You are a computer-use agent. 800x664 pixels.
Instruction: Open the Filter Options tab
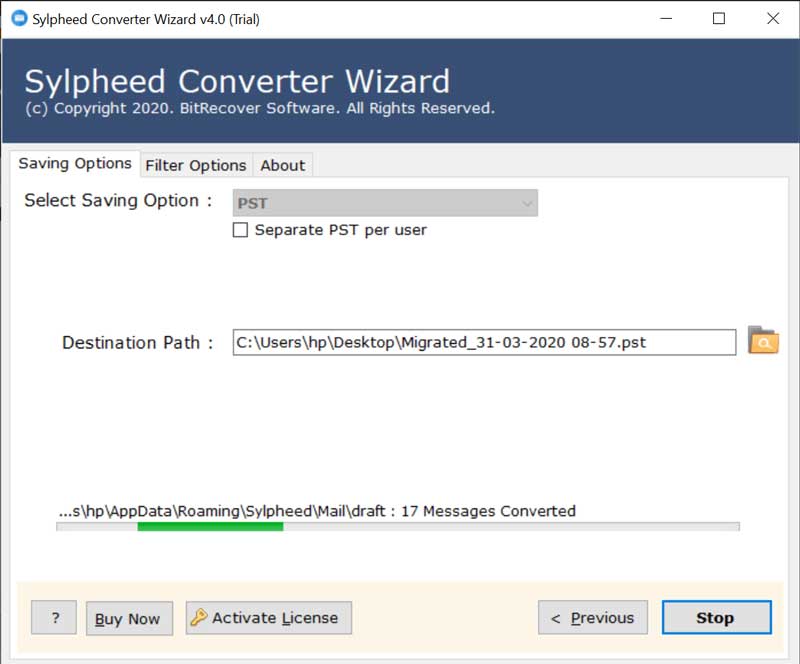[196, 165]
